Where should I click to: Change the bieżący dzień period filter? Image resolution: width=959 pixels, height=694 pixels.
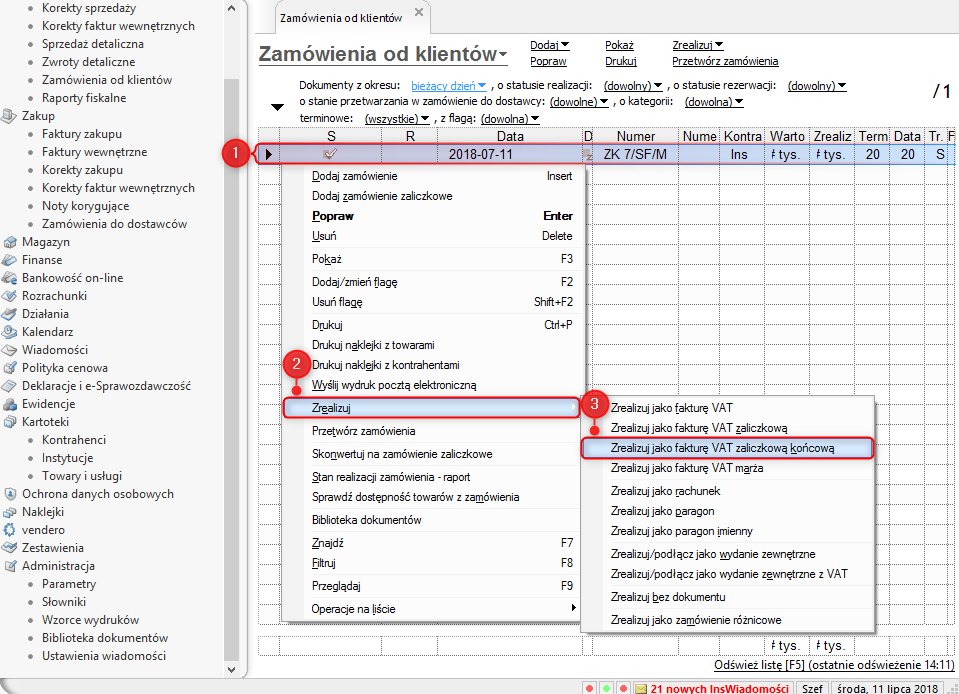[x=448, y=86]
